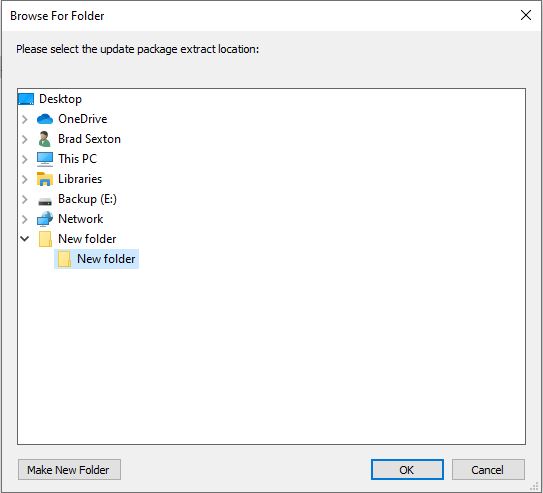The height and width of the screenshot is (493, 543).
Task: Select the Desktop root item label
Action: point(61,99)
